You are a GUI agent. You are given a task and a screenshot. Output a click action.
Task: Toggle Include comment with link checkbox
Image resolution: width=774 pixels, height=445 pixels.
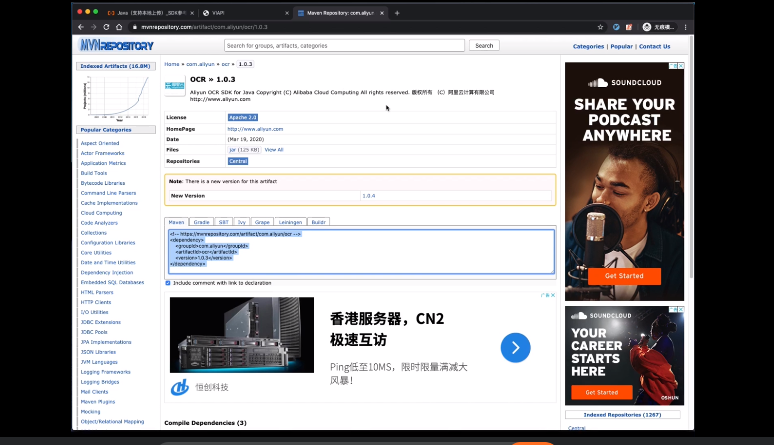(168, 283)
